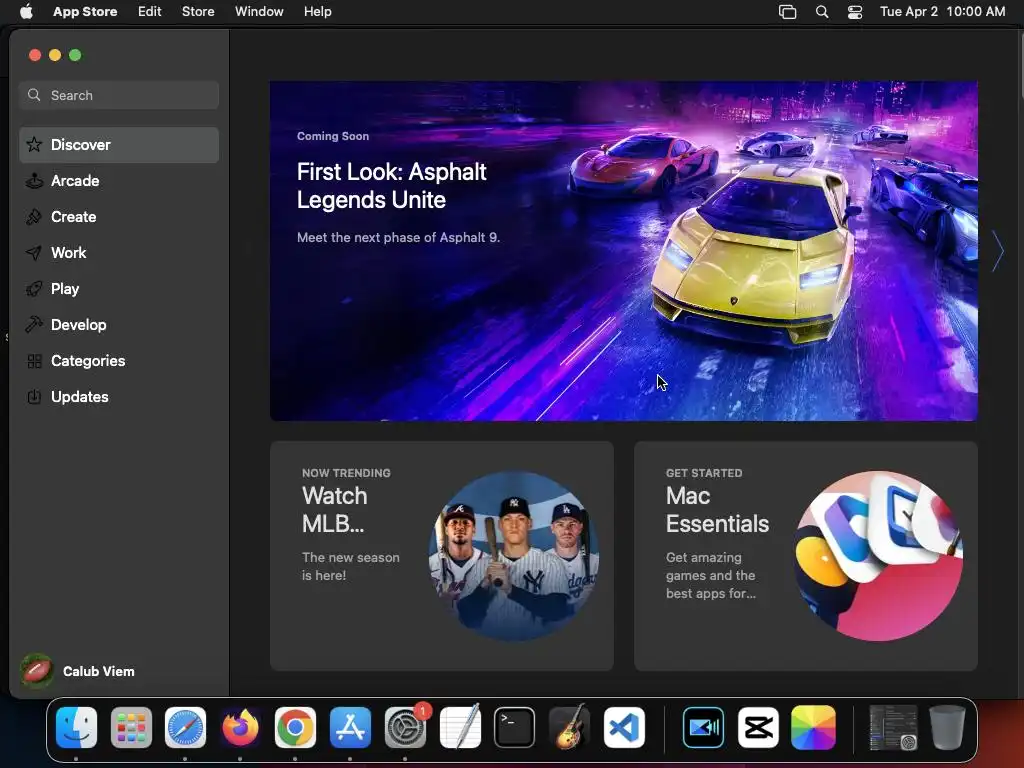
Task: Open the App Store menu
Action: [x=85, y=12]
